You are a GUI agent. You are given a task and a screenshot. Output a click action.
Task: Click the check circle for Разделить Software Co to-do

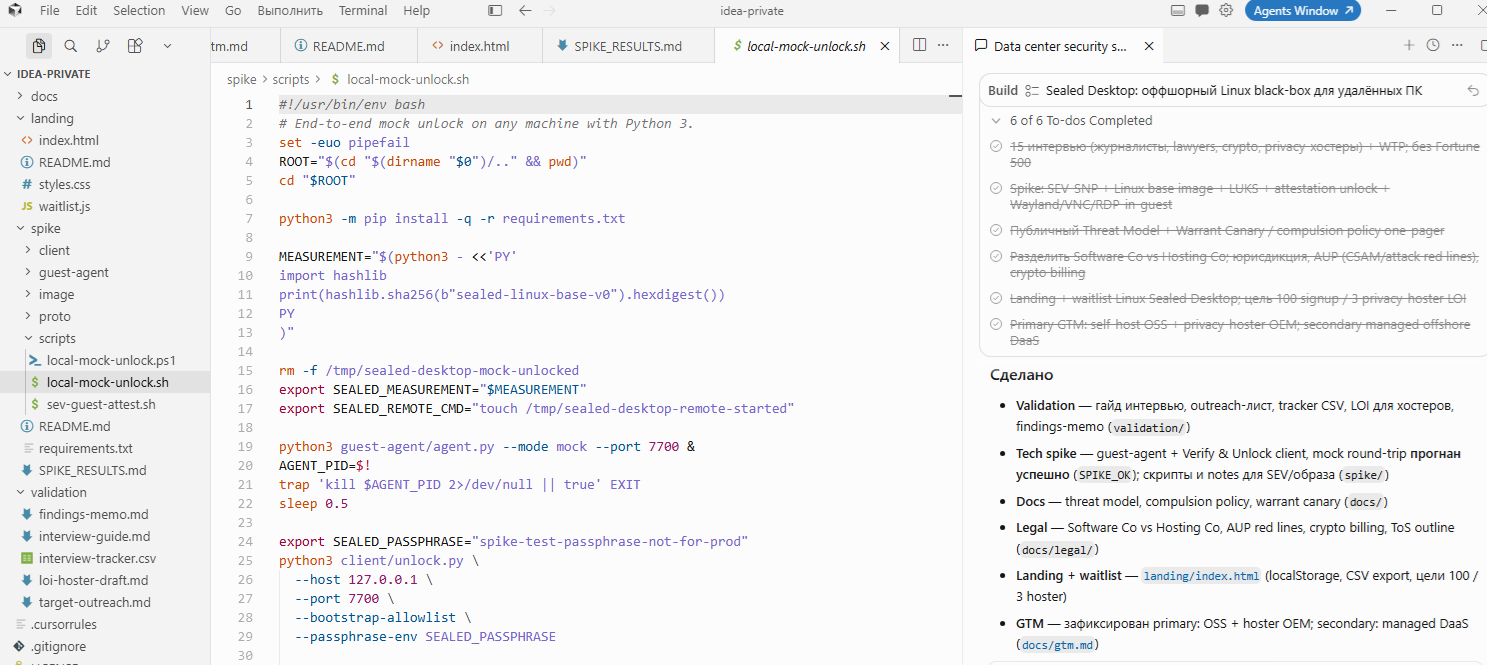[996, 257]
